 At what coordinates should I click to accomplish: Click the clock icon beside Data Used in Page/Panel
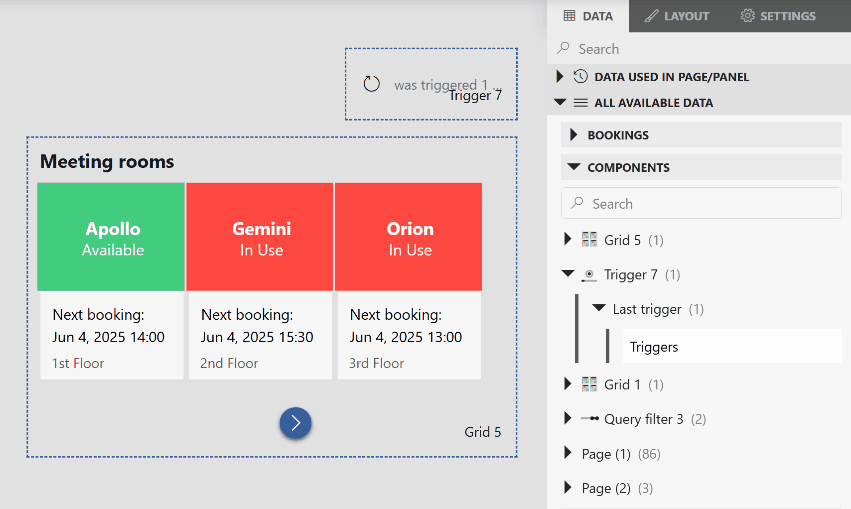(x=581, y=77)
